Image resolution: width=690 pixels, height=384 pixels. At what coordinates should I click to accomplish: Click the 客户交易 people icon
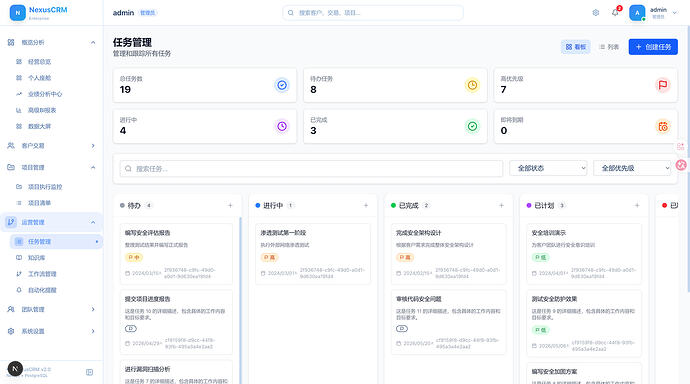[11, 146]
